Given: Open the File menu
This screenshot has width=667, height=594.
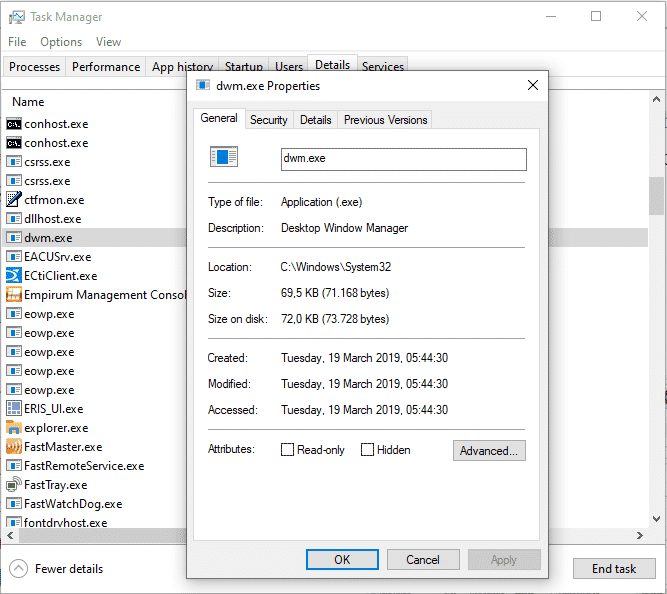Looking at the screenshot, I should click(x=17, y=42).
